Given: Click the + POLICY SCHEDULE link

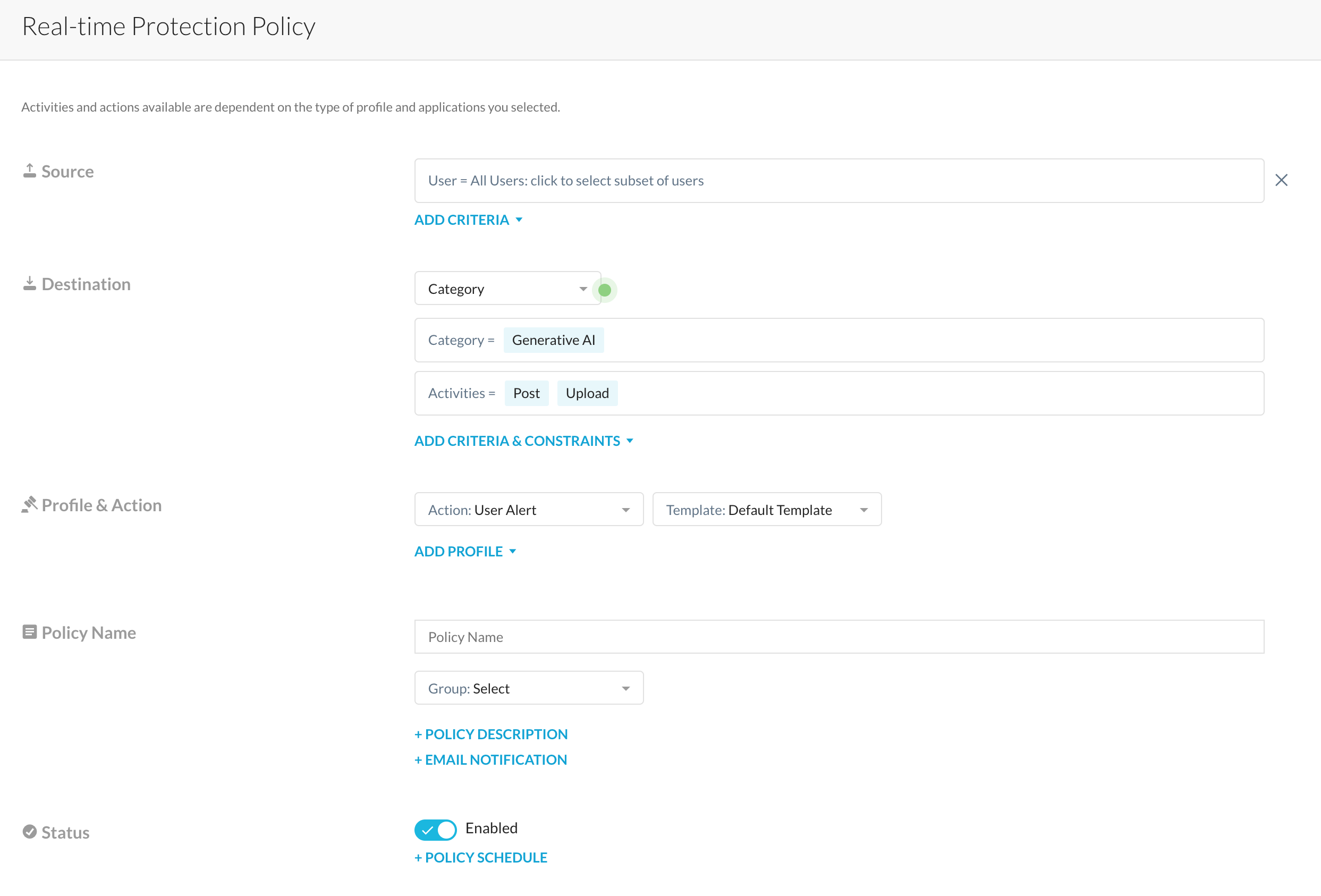Looking at the screenshot, I should 481,857.
